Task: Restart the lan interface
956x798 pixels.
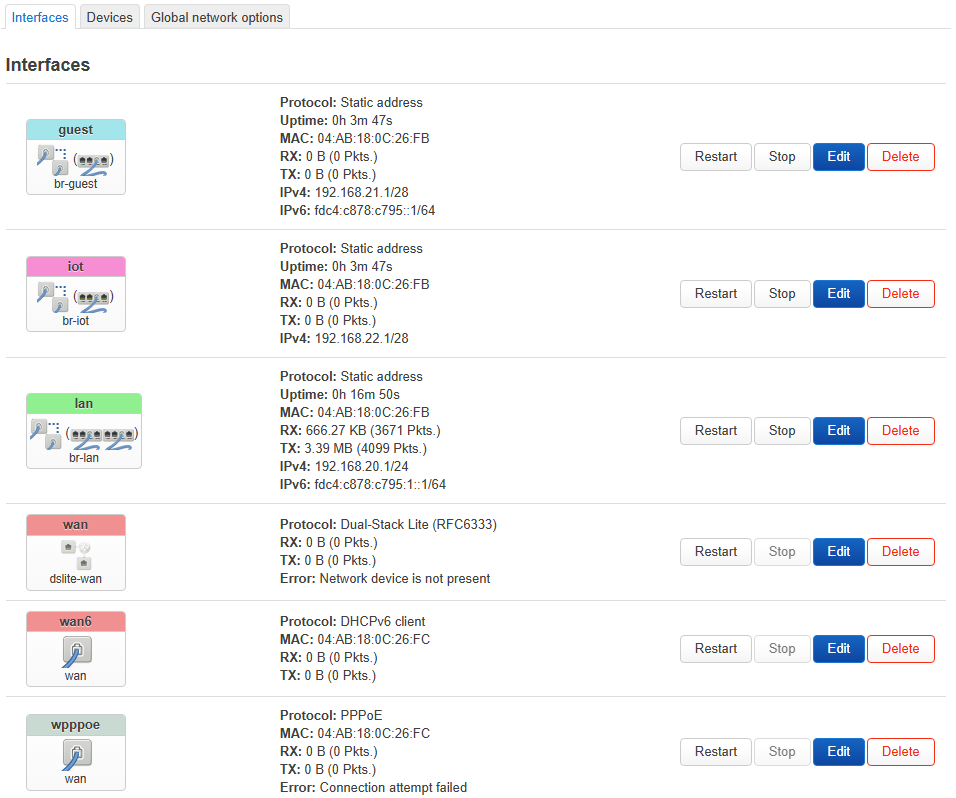Action: pyautogui.click(x=716, y=431)
